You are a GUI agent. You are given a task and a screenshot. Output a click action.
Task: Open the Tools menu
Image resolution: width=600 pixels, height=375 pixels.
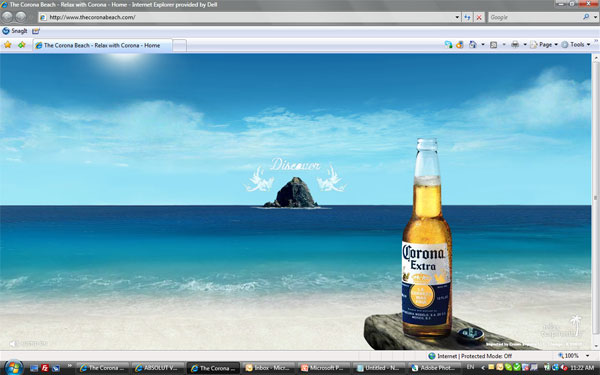(x=576, y=45)
